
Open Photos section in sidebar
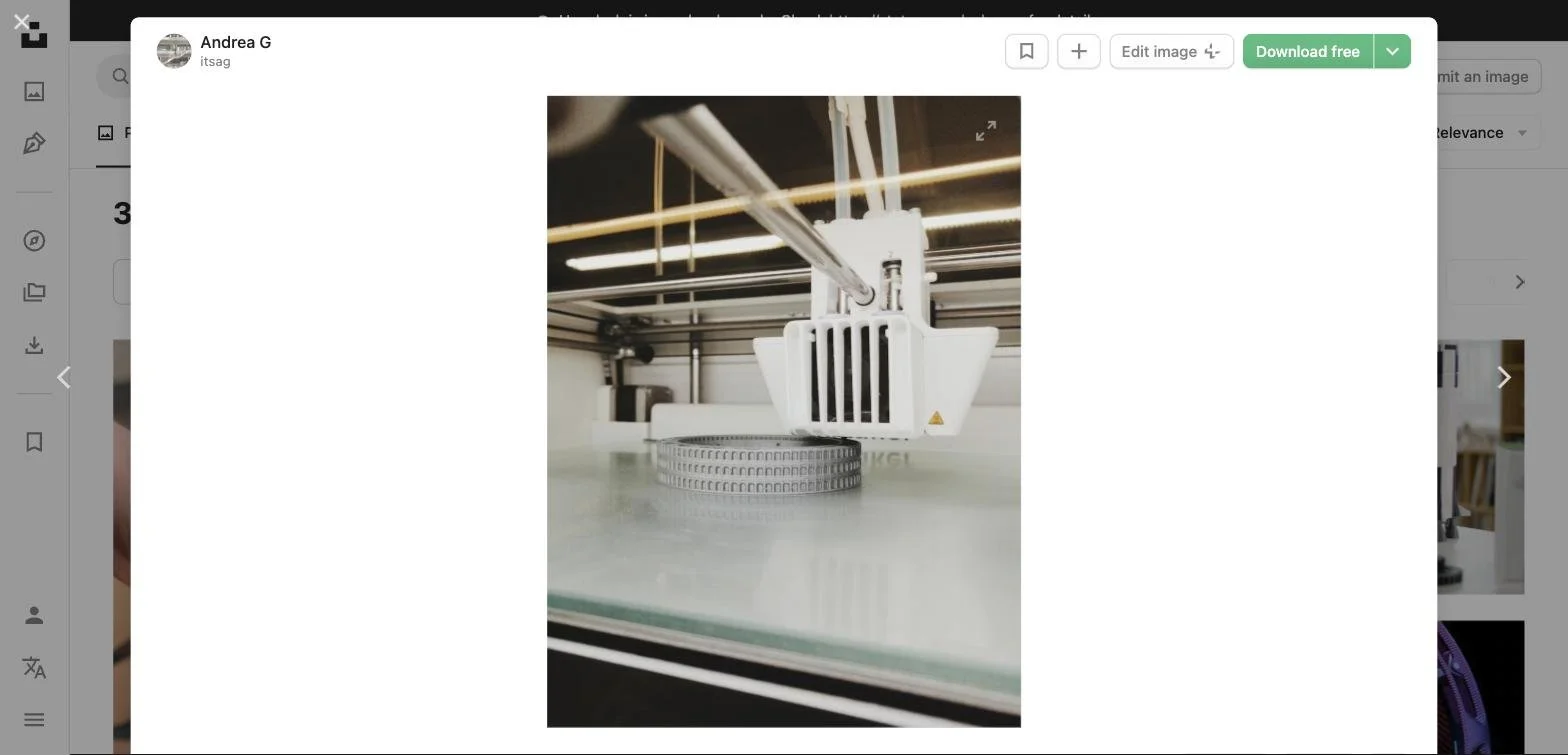click(x=34, y=91)
